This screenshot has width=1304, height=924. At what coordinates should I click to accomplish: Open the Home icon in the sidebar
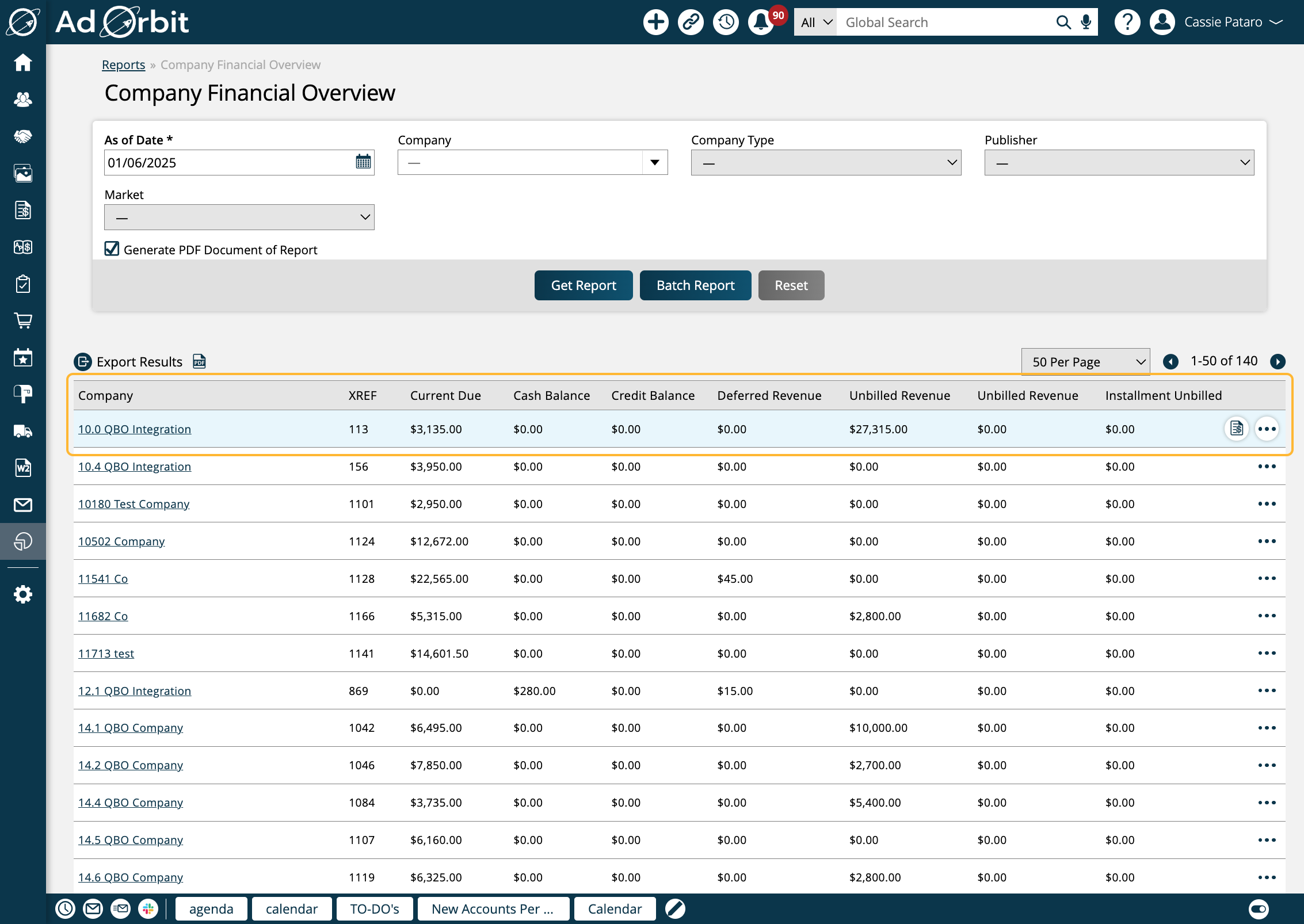(x=23, y=62)
